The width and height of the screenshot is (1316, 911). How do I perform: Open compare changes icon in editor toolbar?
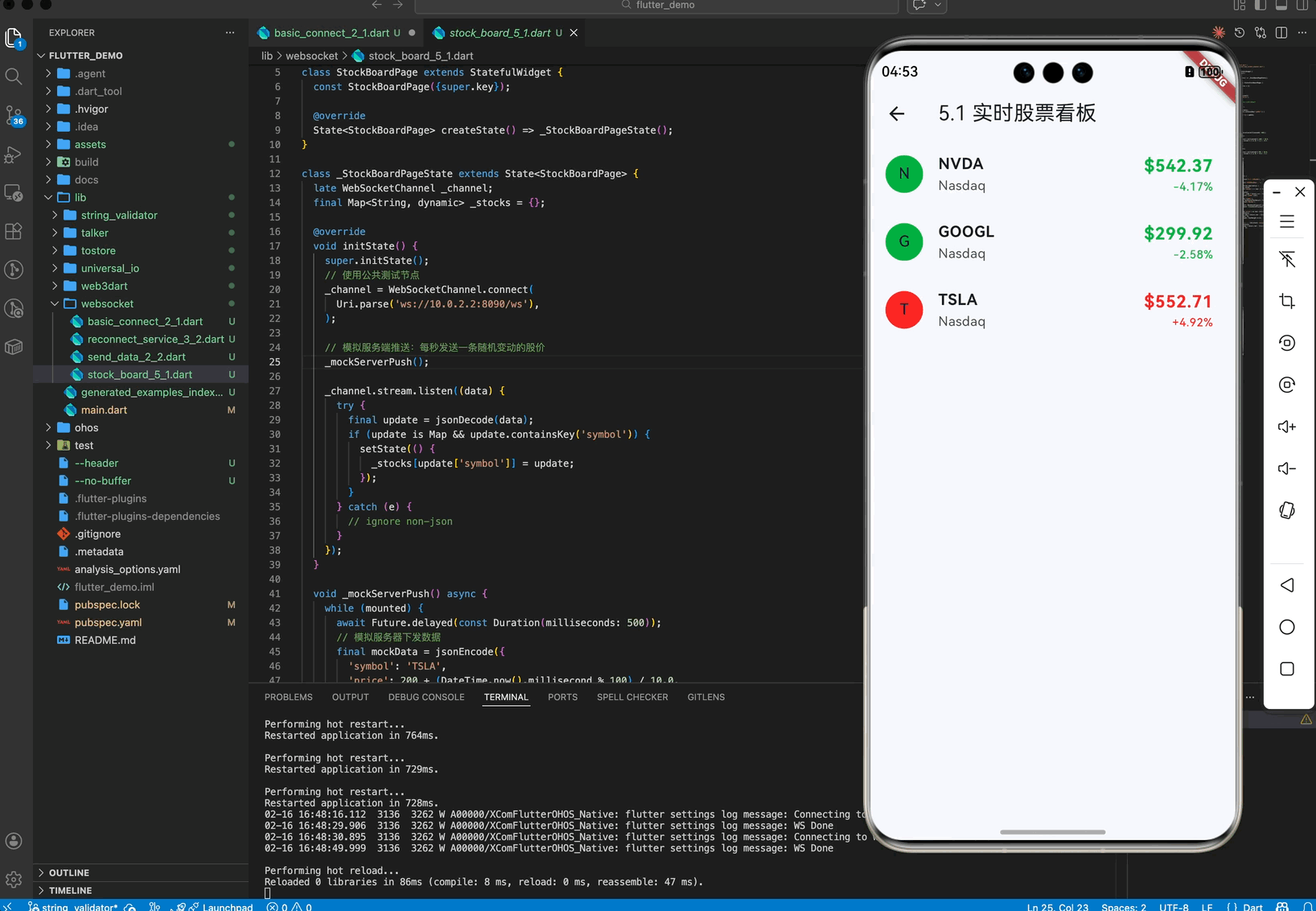click(1260, 33)
